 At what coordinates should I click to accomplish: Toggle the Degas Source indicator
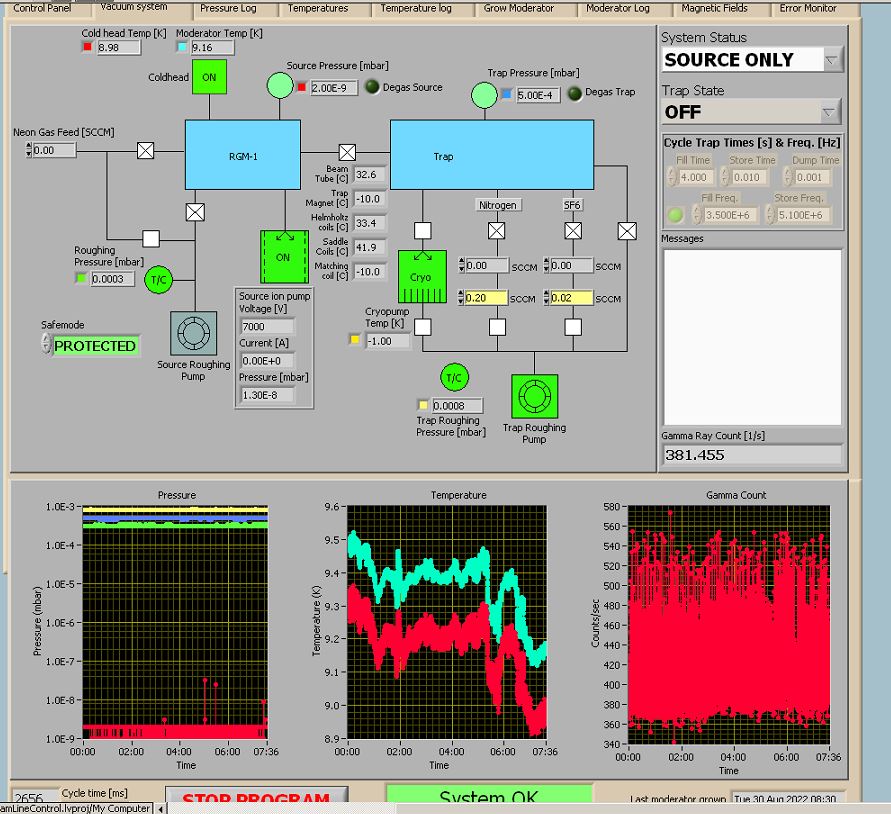click(x=372, y=87)
